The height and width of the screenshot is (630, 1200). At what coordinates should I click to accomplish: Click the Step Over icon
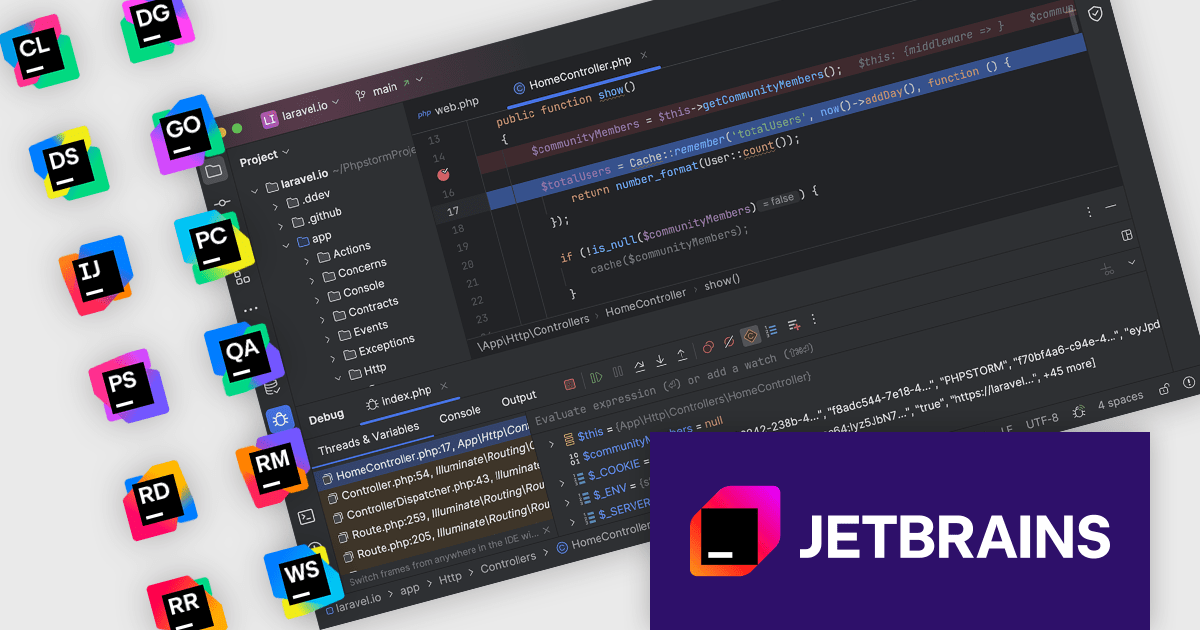640,365
